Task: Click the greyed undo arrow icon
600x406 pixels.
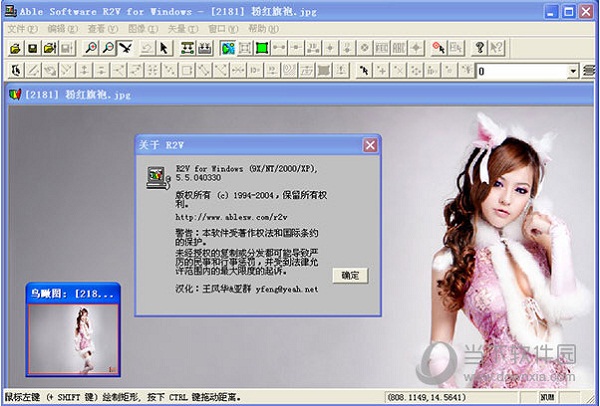Action: tap(147, 48)
